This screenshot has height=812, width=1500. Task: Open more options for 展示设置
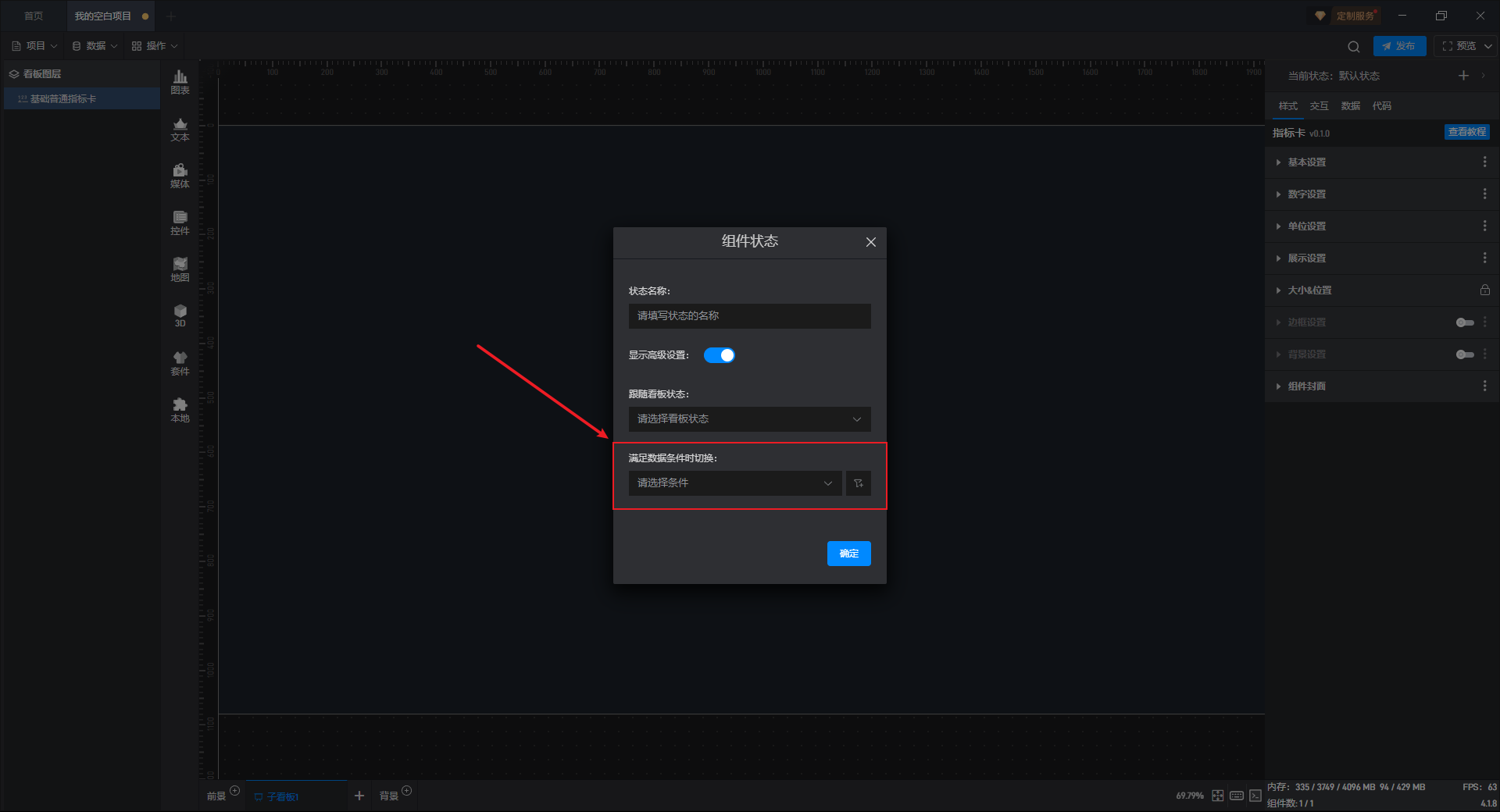pyautogui.click(x=1485, y=258)
